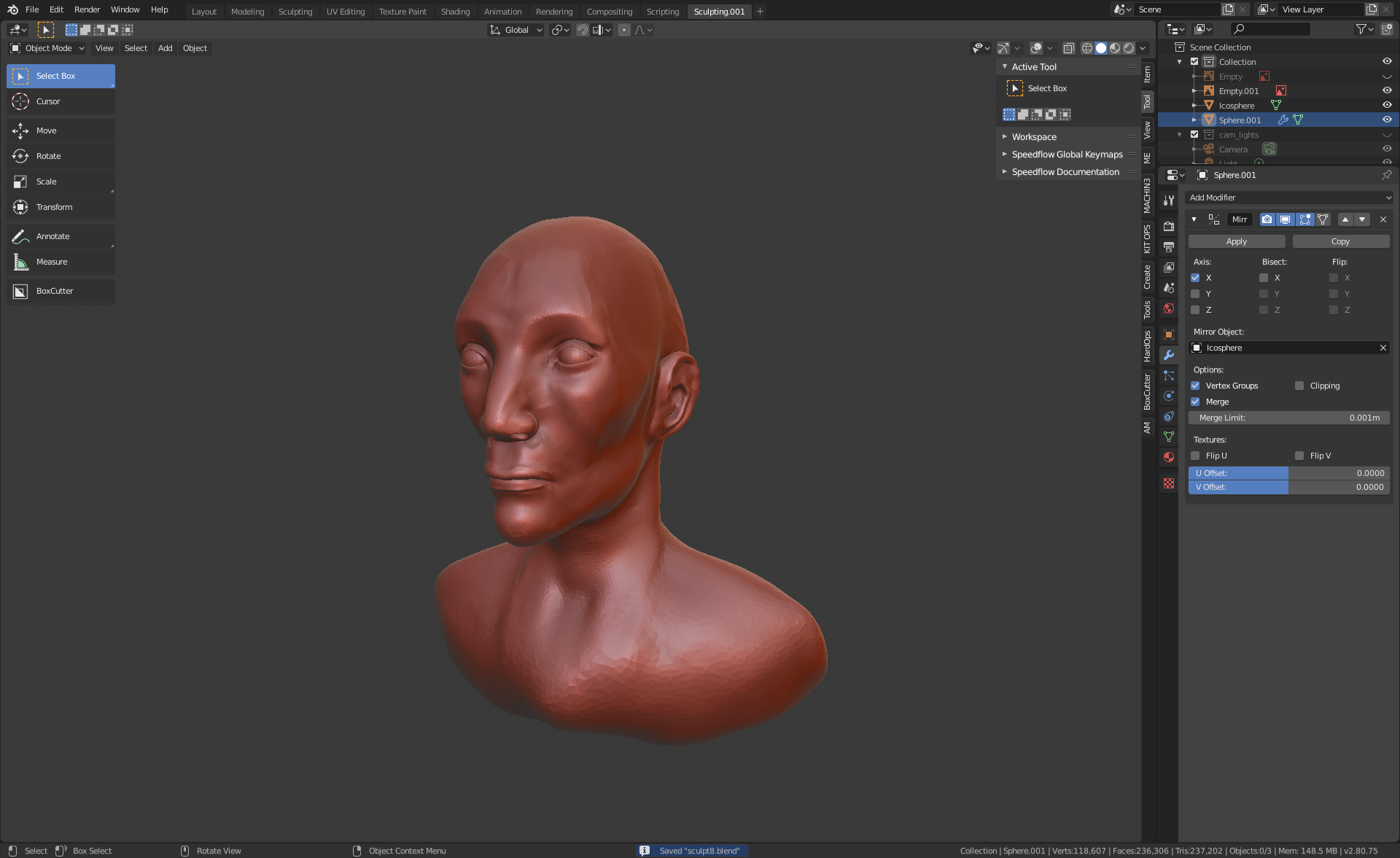This screenshot has height=858, width=1400.
Task: Expand the Workspace panel
Action: (x=1033, y=137)
